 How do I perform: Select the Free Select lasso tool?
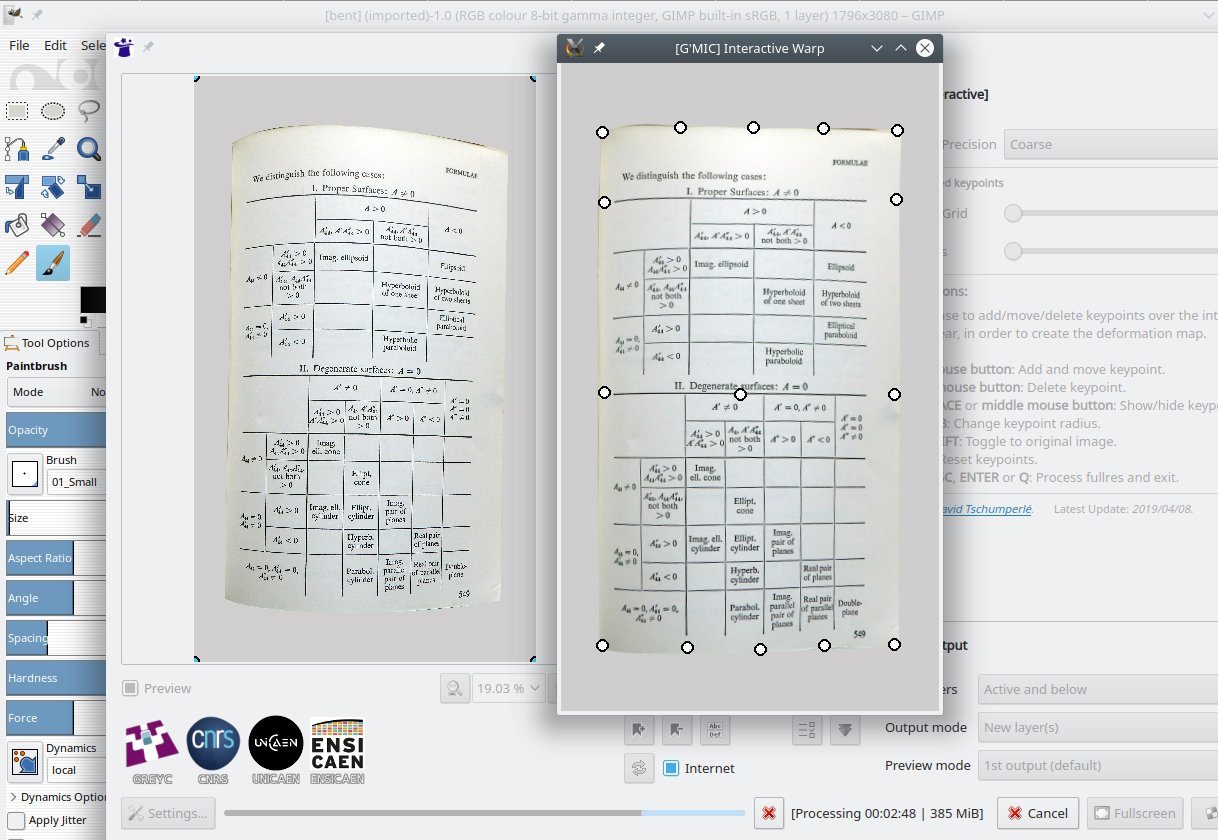click(89, 110)
